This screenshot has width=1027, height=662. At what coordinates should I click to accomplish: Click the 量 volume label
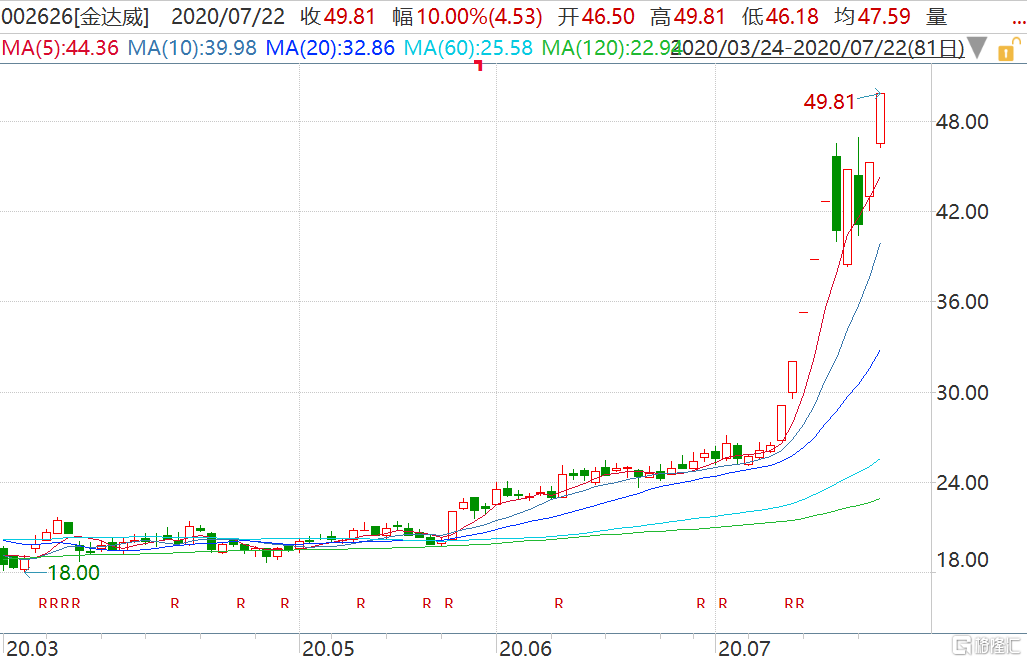click(937, 17)
